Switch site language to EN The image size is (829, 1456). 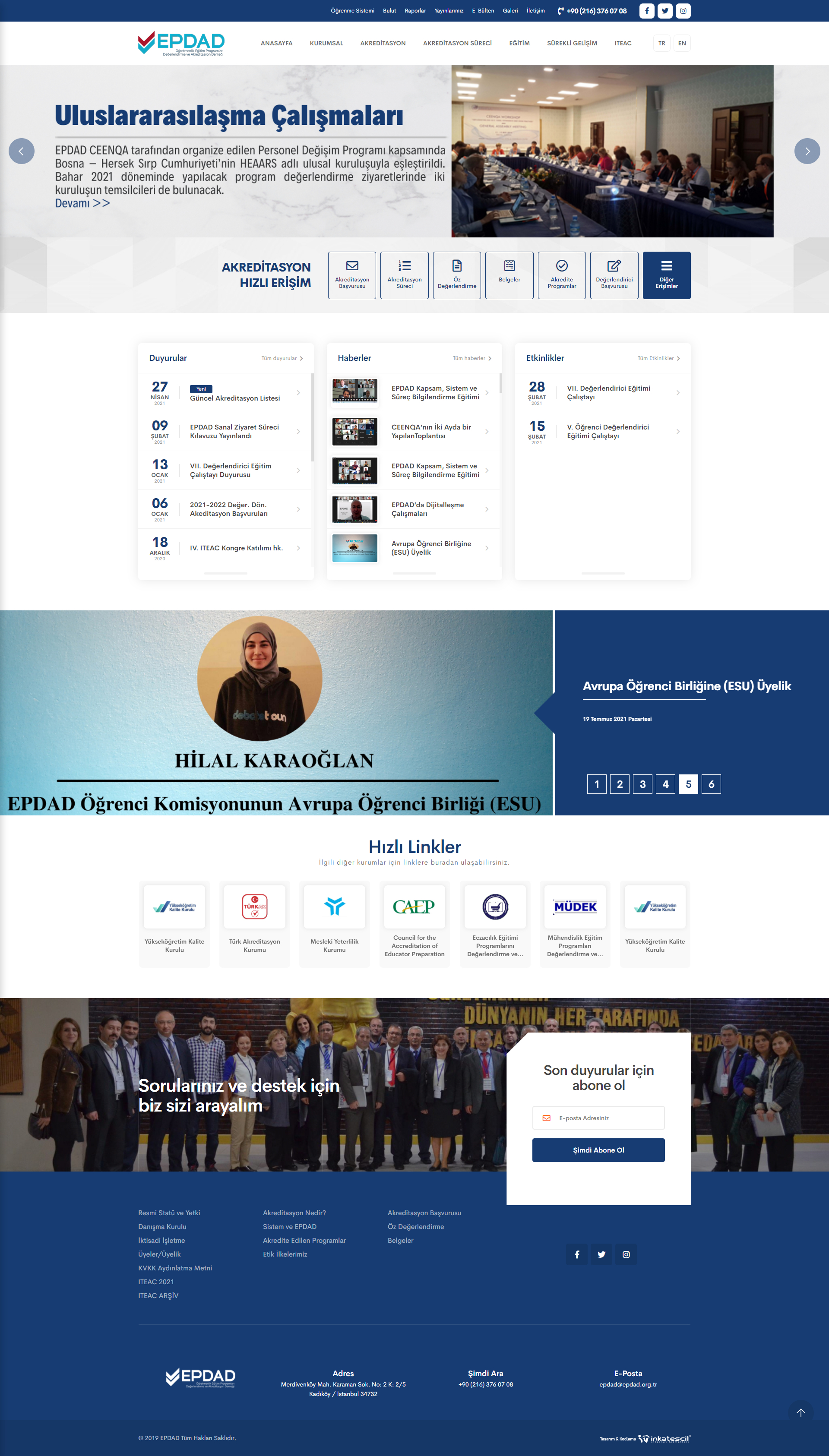[681, 43]
